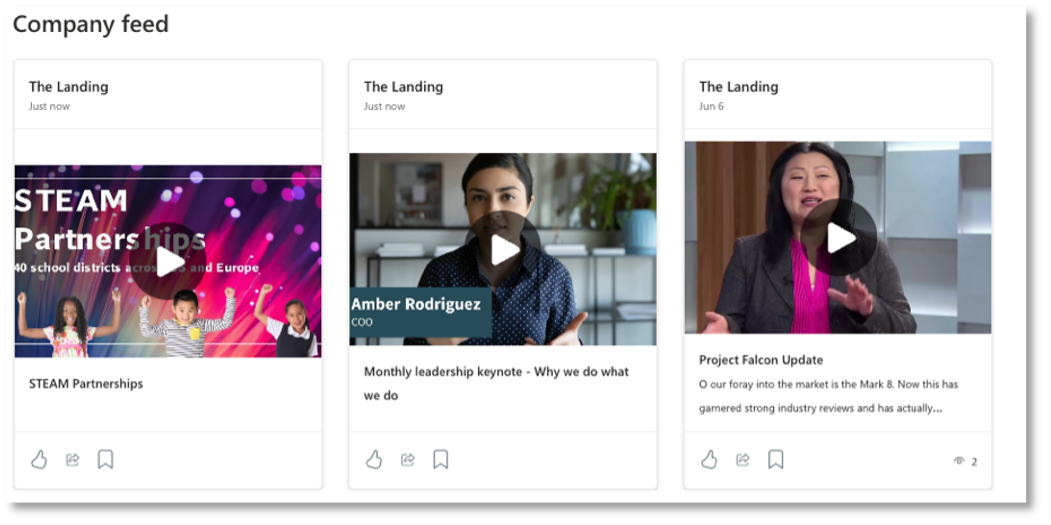The height and width of the screenshot is (525, 1051).
Task: Play the Project Falcon Update video
Action: pyautogui.click(x=838, y=237)
